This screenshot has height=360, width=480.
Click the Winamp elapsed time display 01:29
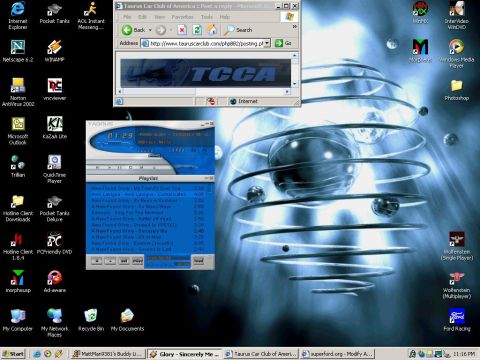click(119, 135)
